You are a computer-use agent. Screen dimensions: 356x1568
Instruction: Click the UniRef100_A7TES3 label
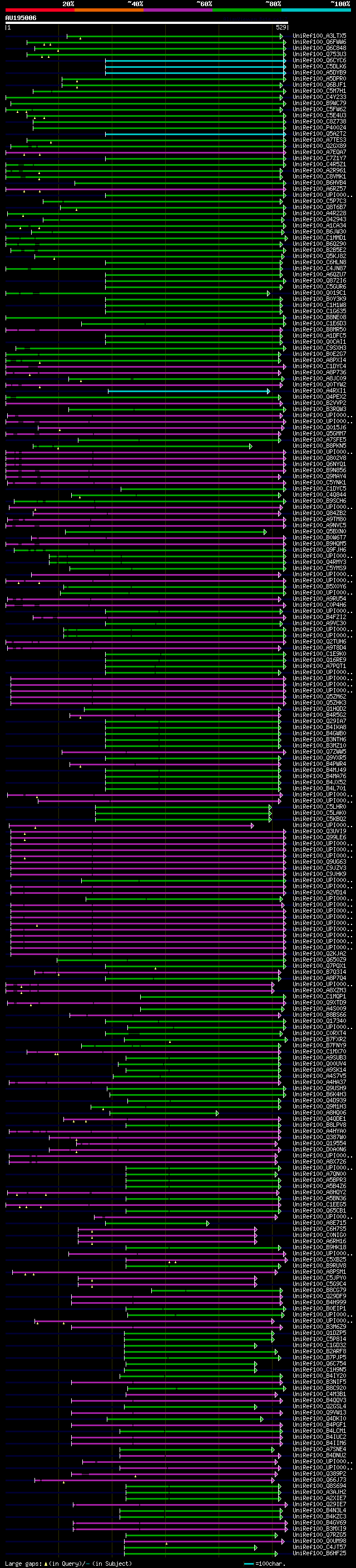click(319, 141)
